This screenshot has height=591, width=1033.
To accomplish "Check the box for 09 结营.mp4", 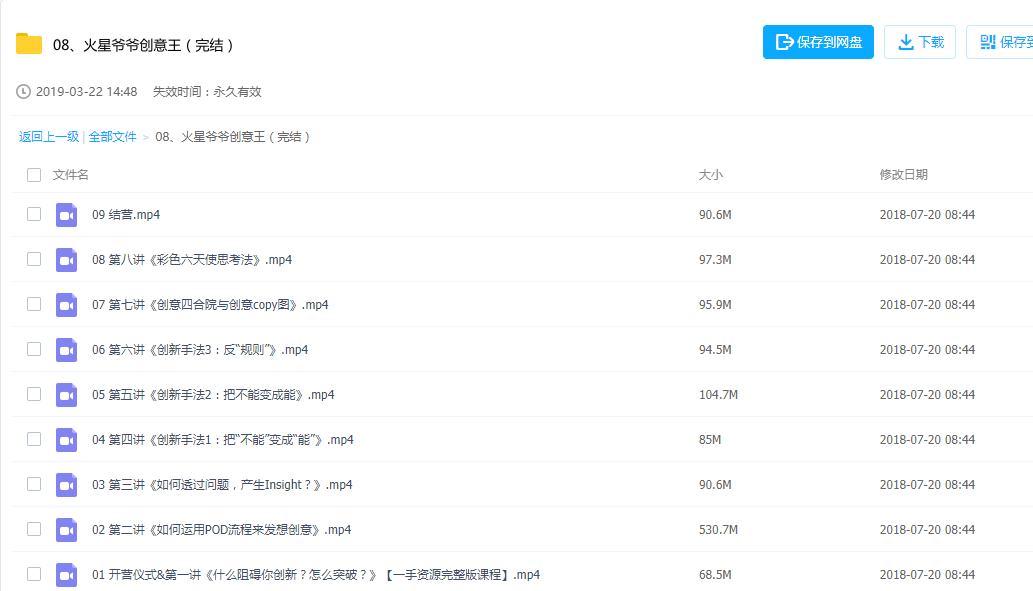I will coord(34,214).
